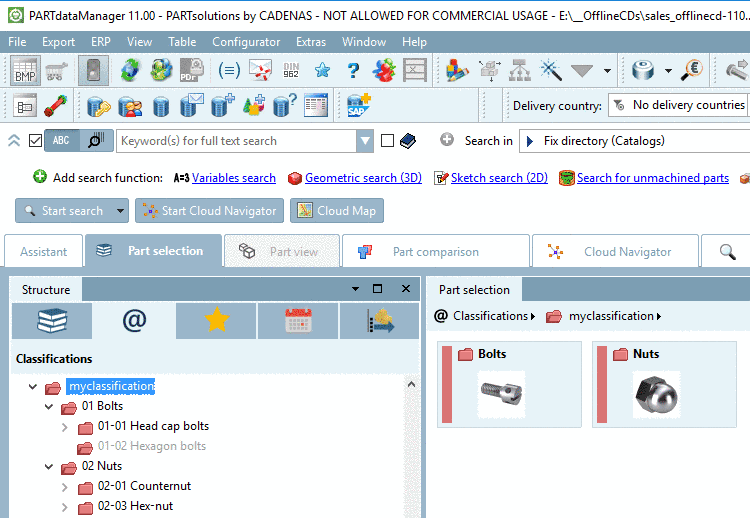The image size is (750, 518).
Task: Open the calendar history icon in Structure
Action: (298, 320)
